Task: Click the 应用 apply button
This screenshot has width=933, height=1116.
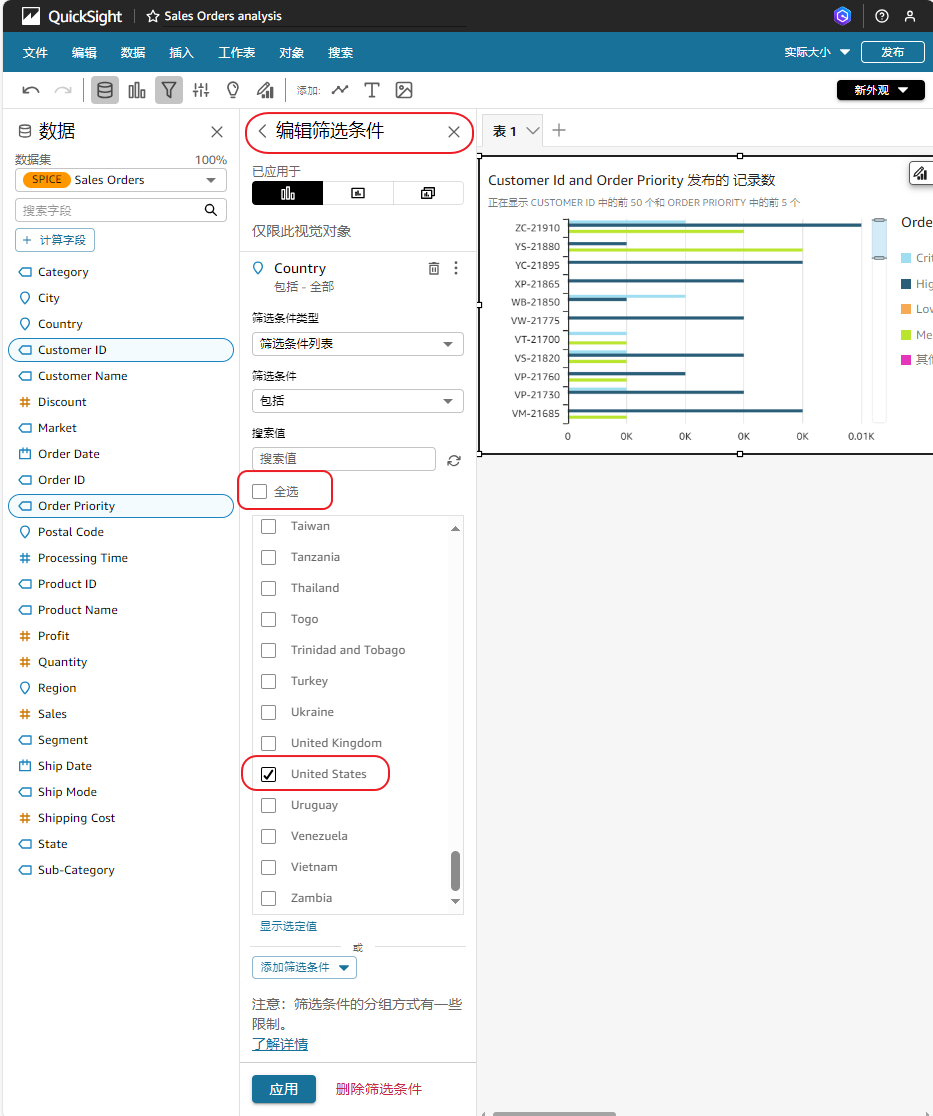Action: (283, 1089)
